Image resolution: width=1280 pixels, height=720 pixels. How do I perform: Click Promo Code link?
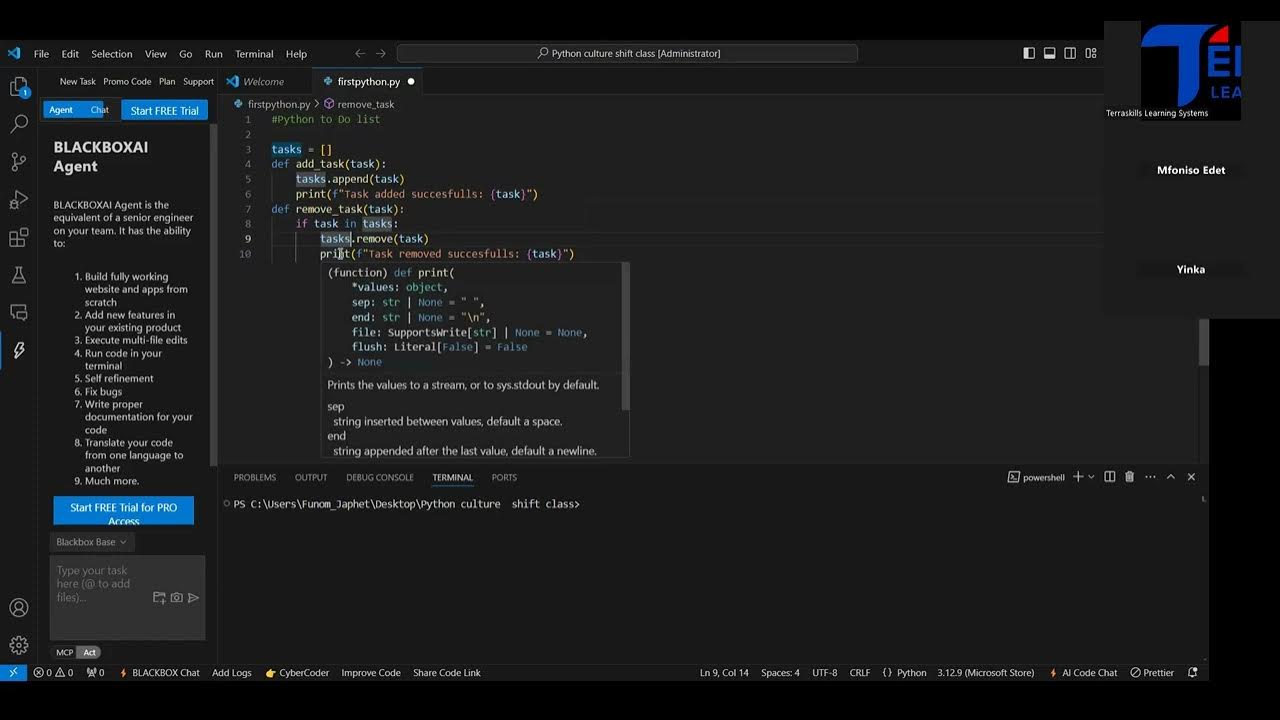pyautogui.click(x=127, y=82)
